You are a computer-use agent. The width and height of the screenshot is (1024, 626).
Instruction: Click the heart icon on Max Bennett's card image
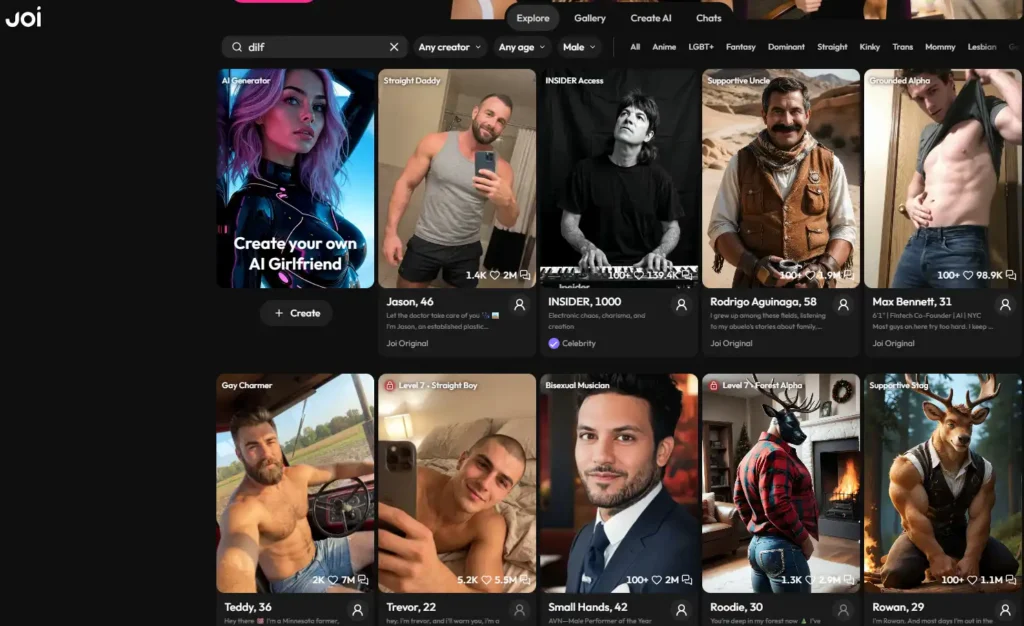point(968,275)
